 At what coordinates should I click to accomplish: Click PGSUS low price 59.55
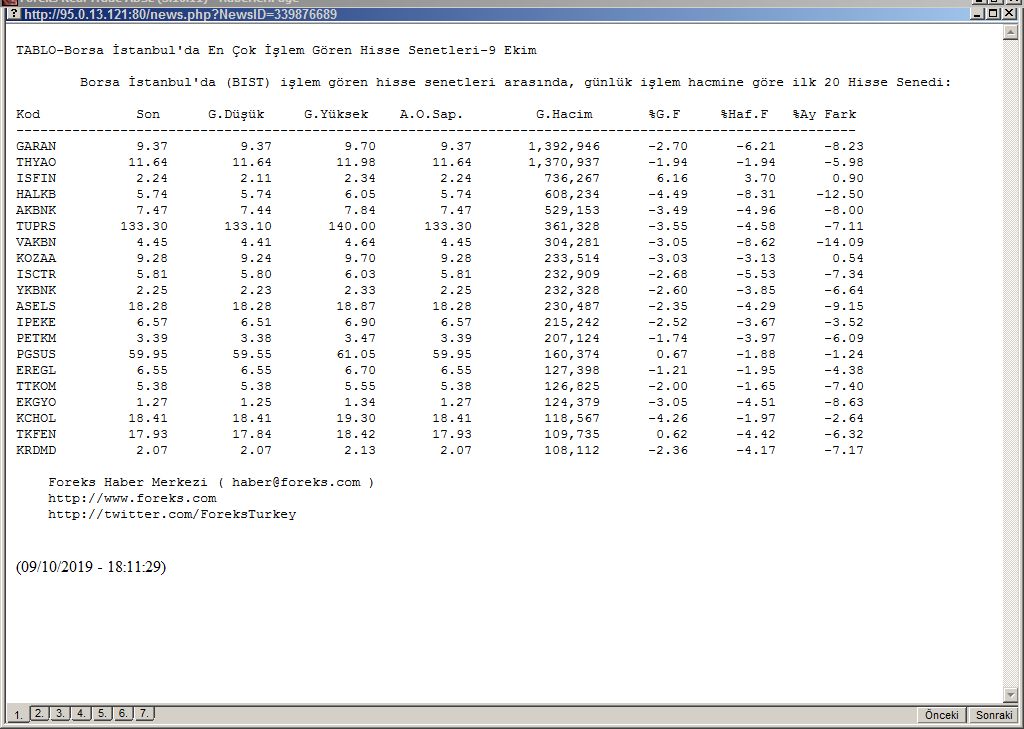click(x=252, y=355)
